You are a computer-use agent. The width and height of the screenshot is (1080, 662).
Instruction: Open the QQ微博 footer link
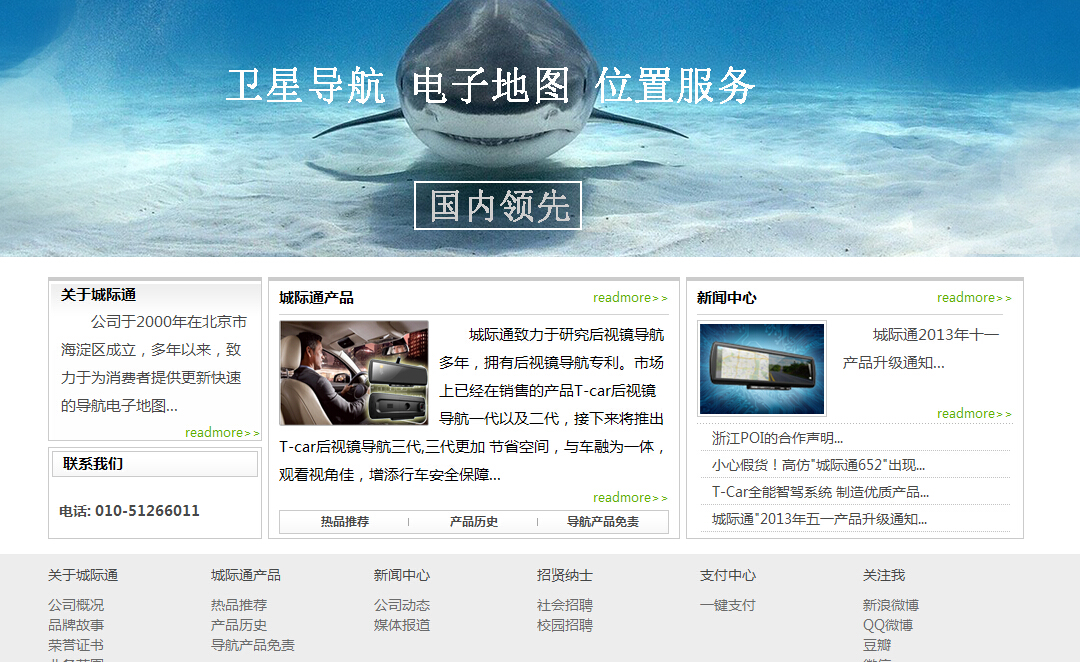point(888,625)
